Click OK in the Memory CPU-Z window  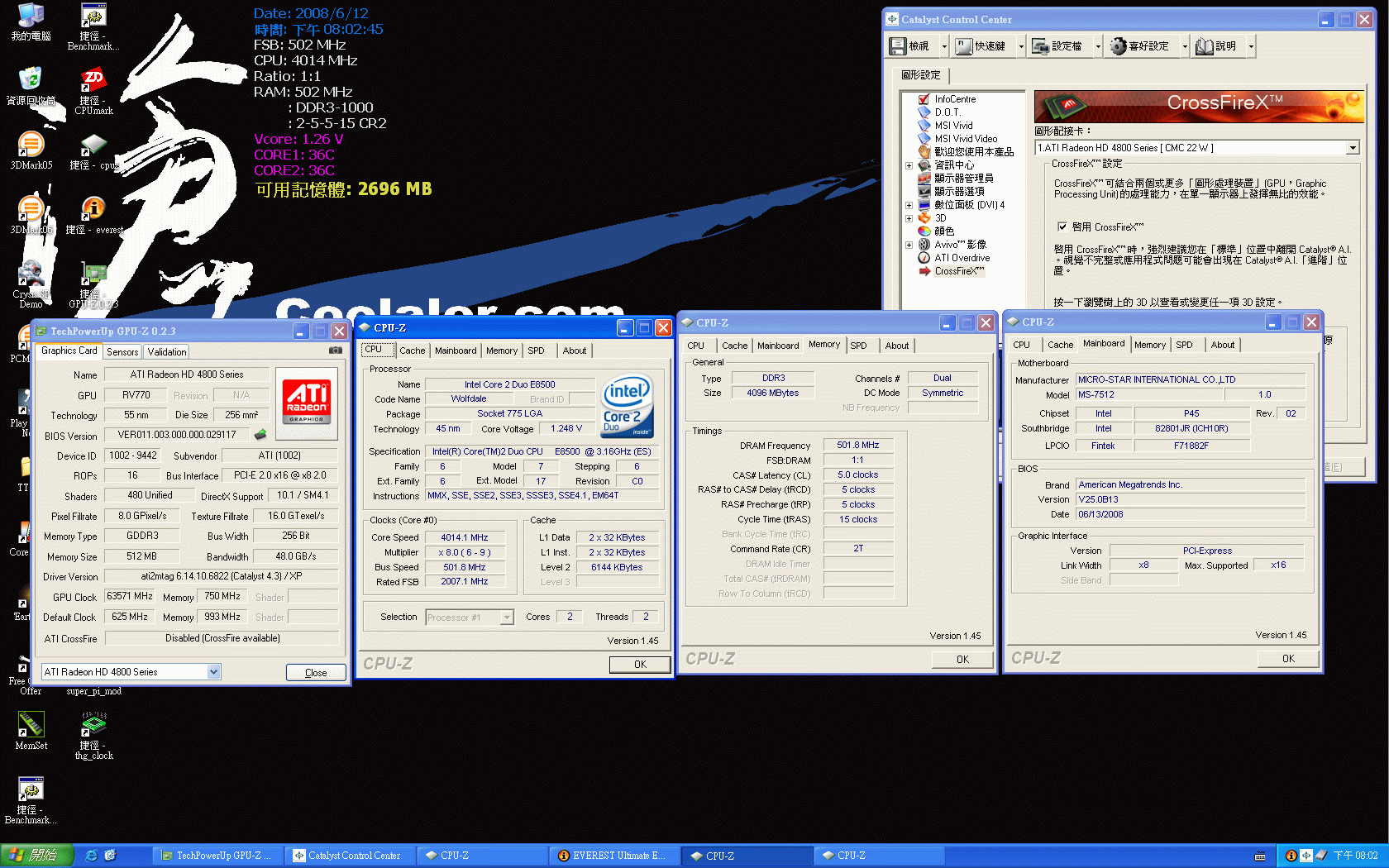point(962,660)
